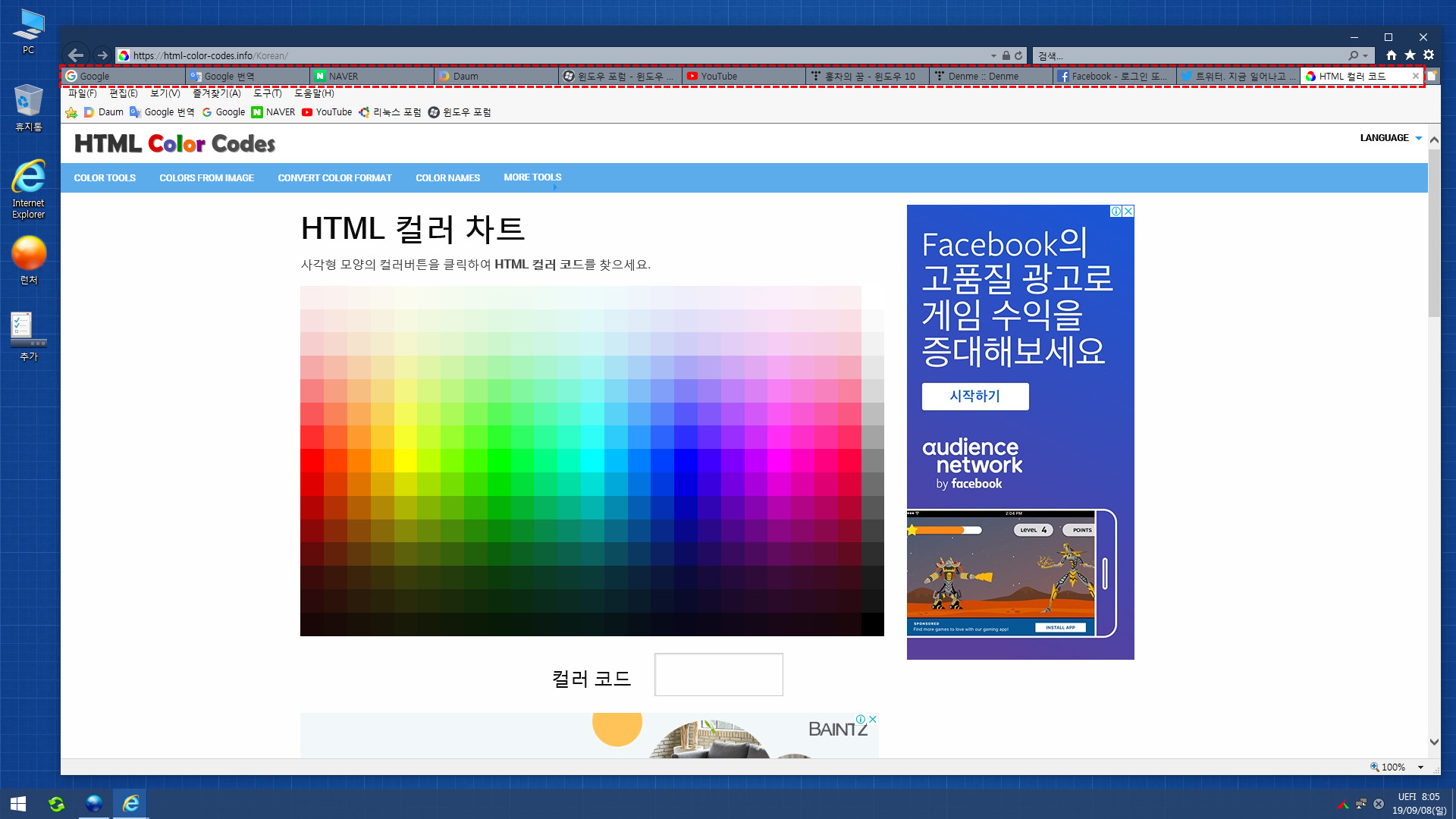Screen dimensions: 1456x819
Task: Close the HTML 컬러 코드 tab
Action: click(x=1415, y=76)
